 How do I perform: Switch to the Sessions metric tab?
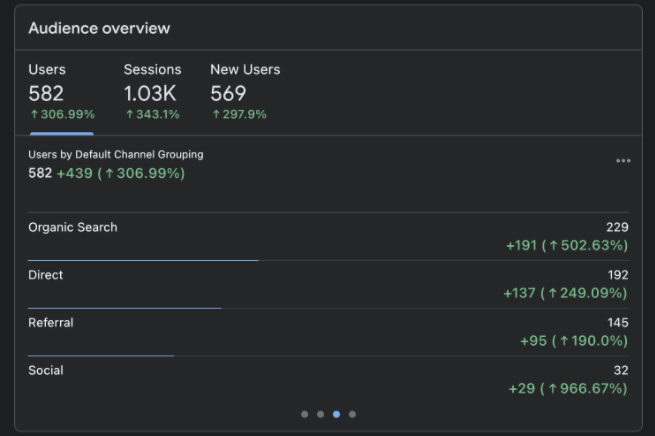point(152,92)
